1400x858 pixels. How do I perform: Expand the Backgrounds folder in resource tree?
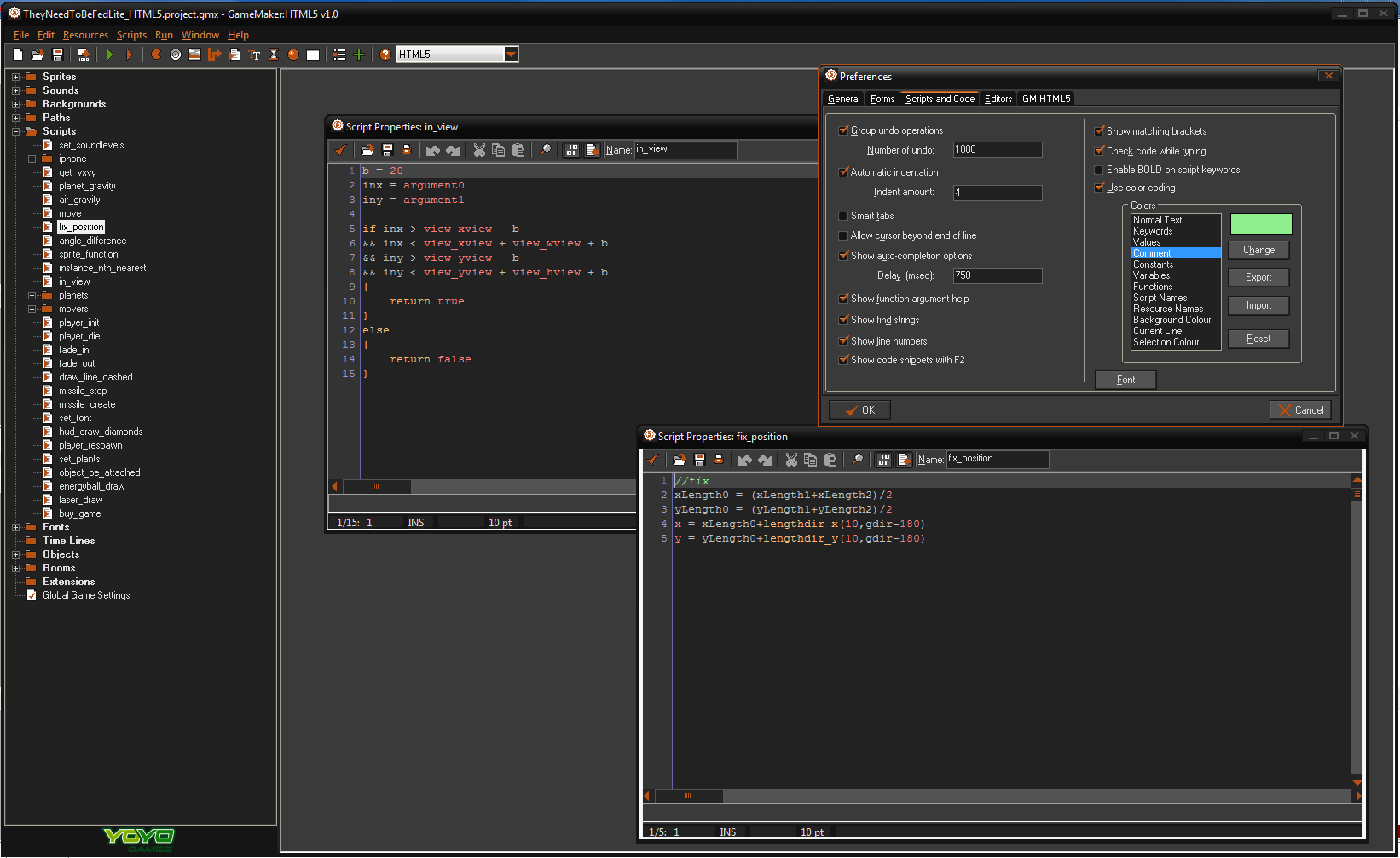[x=15, y=104]
